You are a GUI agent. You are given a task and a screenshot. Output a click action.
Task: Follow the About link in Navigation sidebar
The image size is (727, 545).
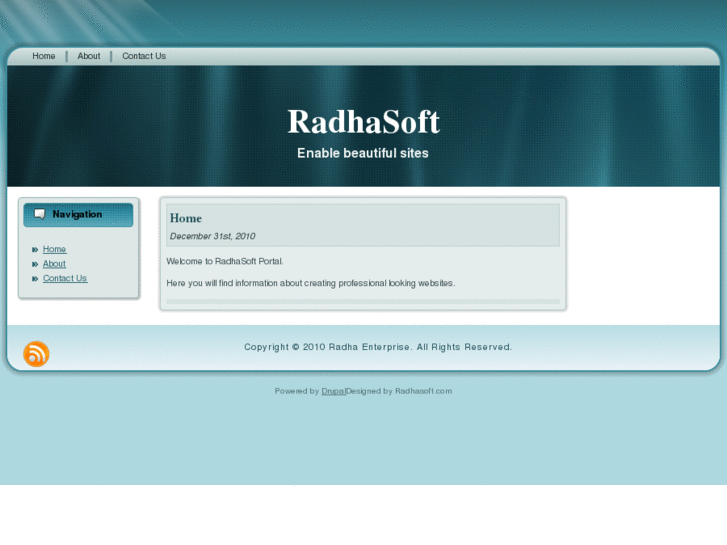click(54, 263)
